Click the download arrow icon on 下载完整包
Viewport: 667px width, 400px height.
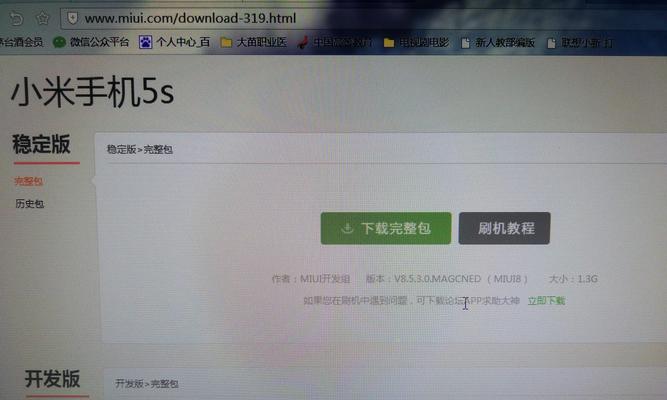point(347,229)
